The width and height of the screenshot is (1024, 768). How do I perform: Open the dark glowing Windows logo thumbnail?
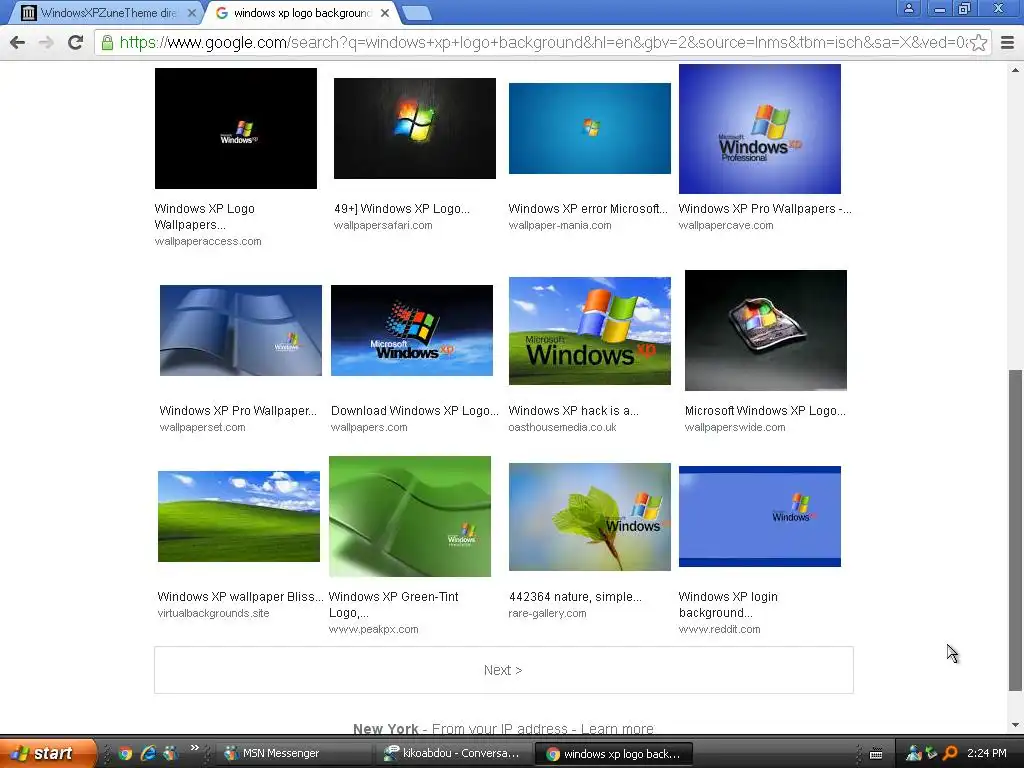point(415,129)
